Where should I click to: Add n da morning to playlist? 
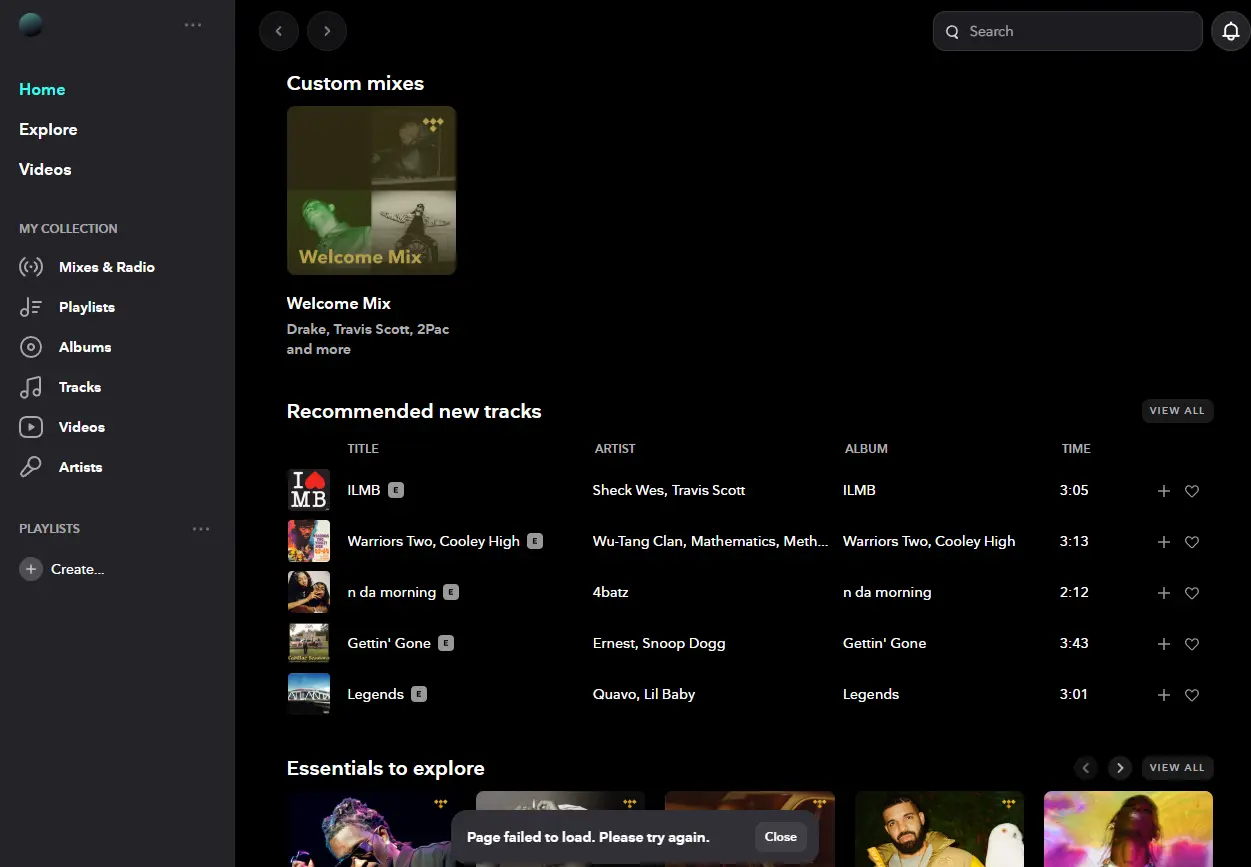(x=1163, y=593)
